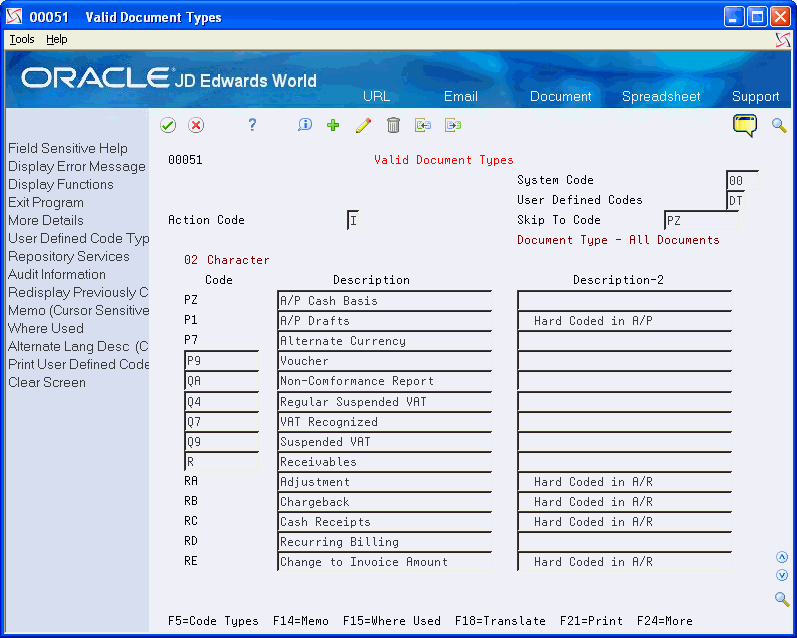Click the URL link in banner
The height and width of the screenshot is (638, 797).
point(376,96)
